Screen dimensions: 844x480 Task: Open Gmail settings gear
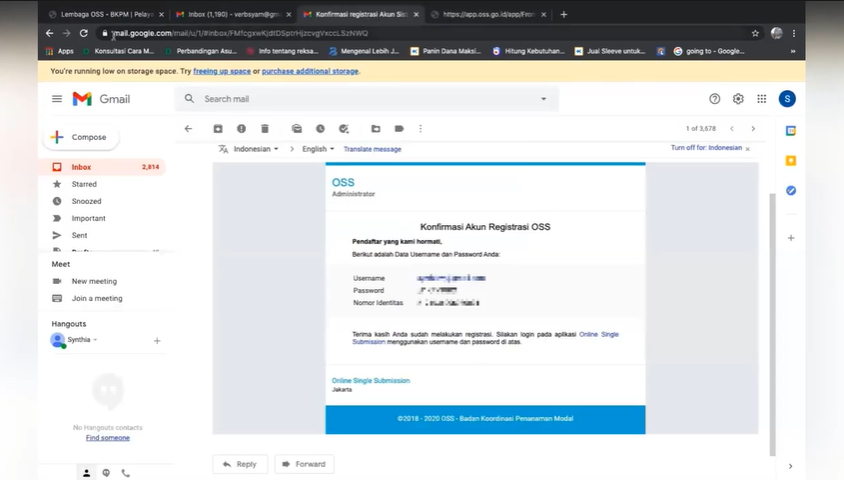click(x=738, y=99)
